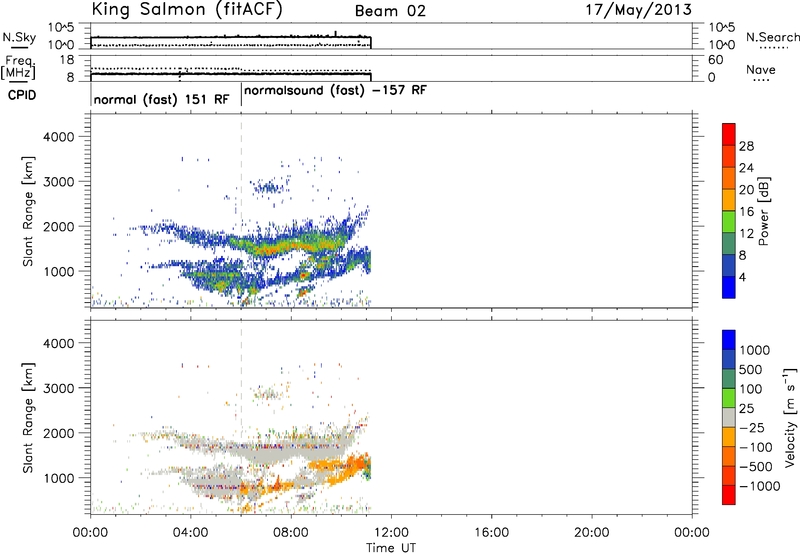Click the 'CPID' row label
The image size is (800, 554).
point(22,95)
